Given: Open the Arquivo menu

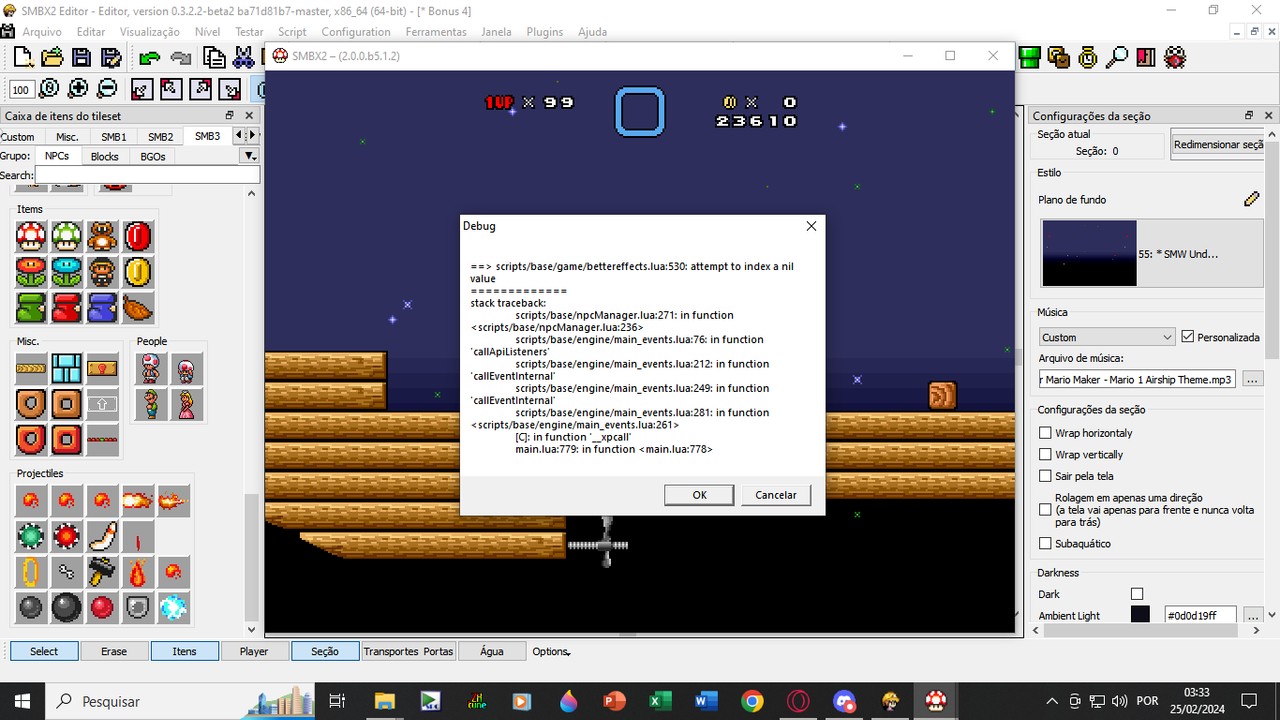Looking at the screenshot, I should point(42,32).
